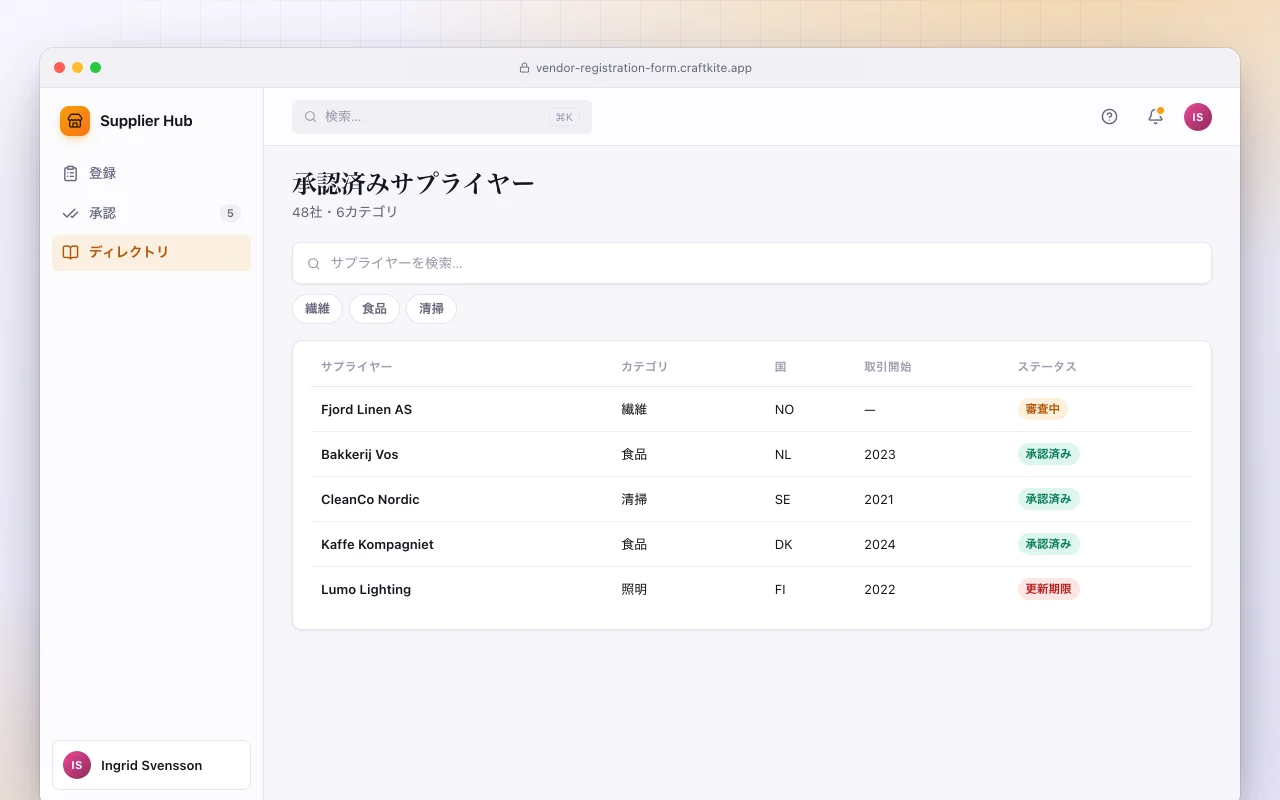This screenshot has width=1280, height=800.
Task: Focus the 検索... field in the top bar
Action: click(x=442, y=117)
